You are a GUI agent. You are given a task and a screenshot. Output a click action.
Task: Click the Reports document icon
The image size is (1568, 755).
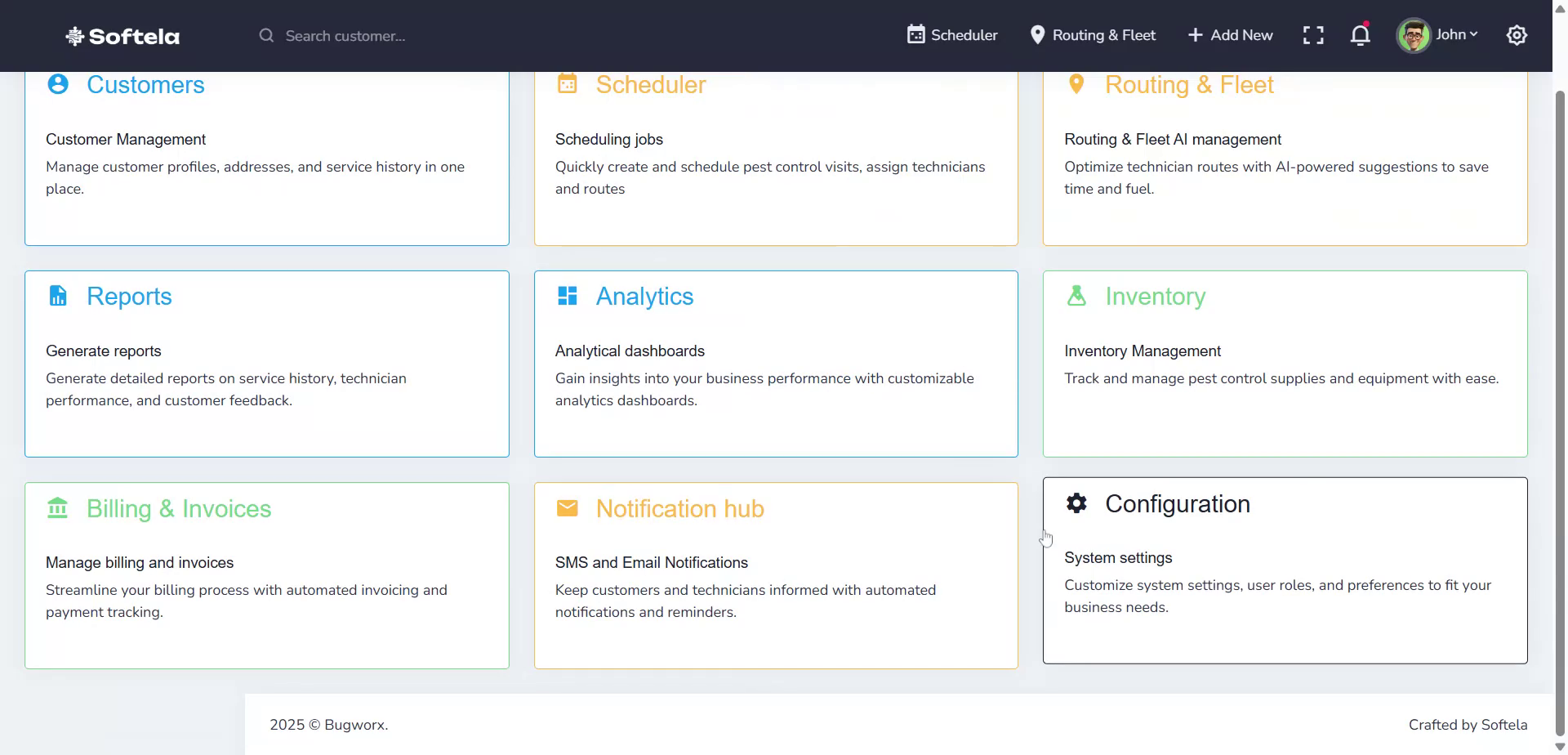point(58,296)
